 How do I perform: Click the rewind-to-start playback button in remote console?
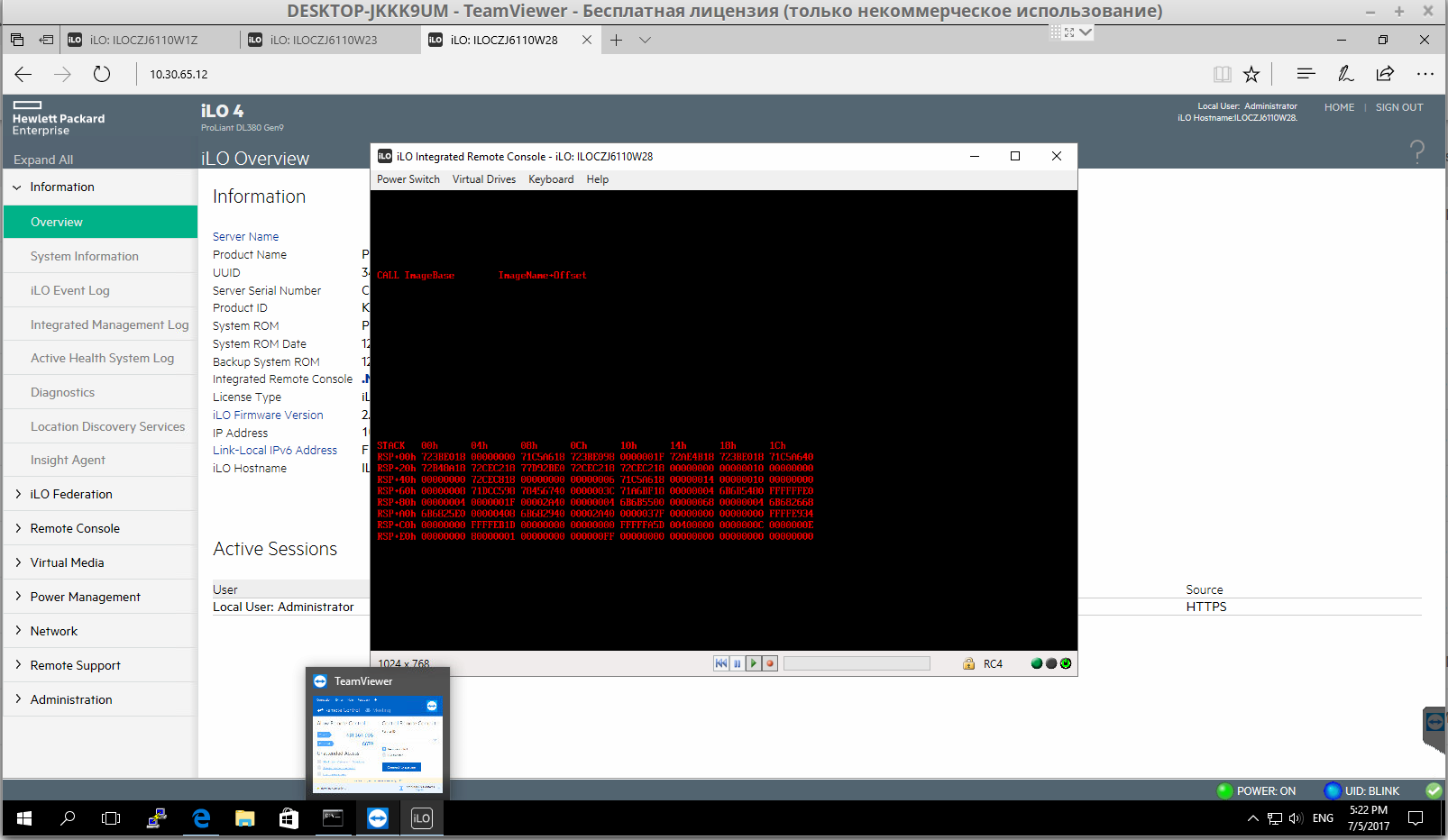pos(721,663)
